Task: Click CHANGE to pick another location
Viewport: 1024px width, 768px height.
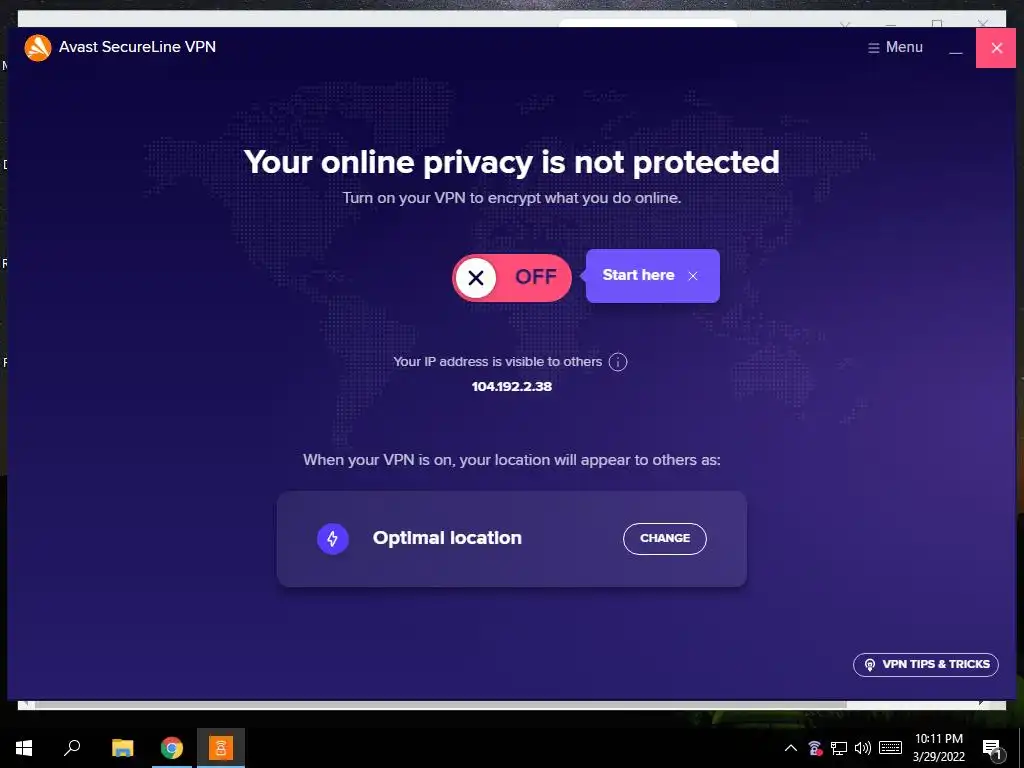Action: coord(665,538)
